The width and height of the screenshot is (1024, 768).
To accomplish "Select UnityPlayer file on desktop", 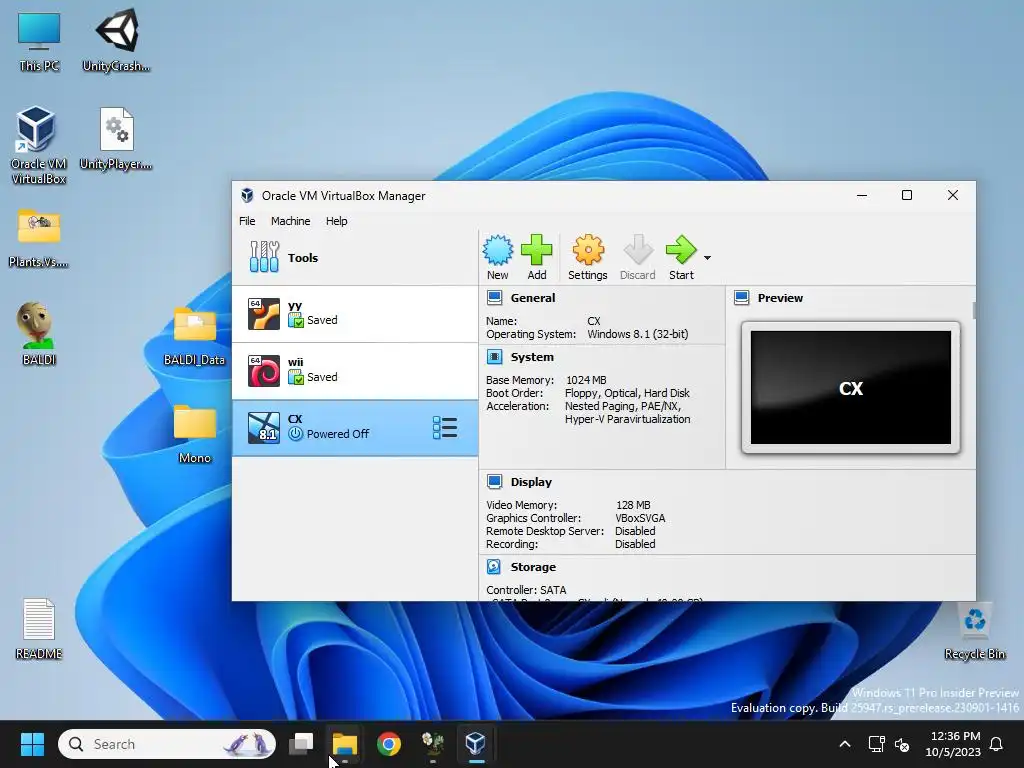I will [x=116, y=139].
